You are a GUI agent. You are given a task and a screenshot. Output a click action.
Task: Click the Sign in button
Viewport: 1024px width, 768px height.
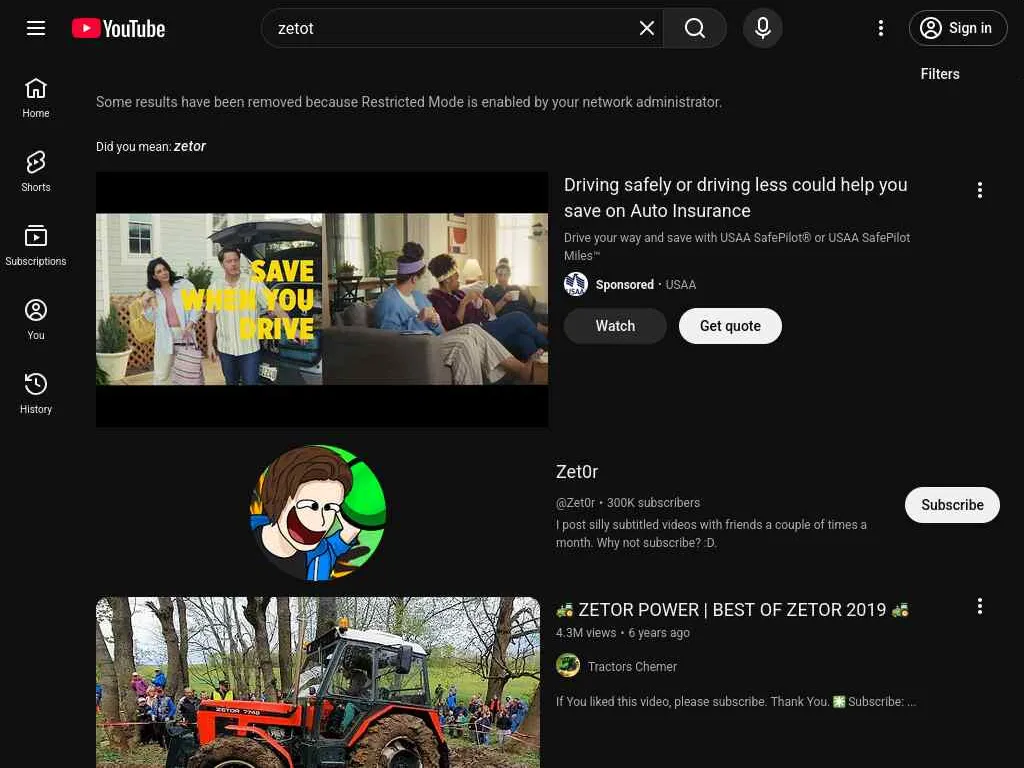[x=957, y=28]
